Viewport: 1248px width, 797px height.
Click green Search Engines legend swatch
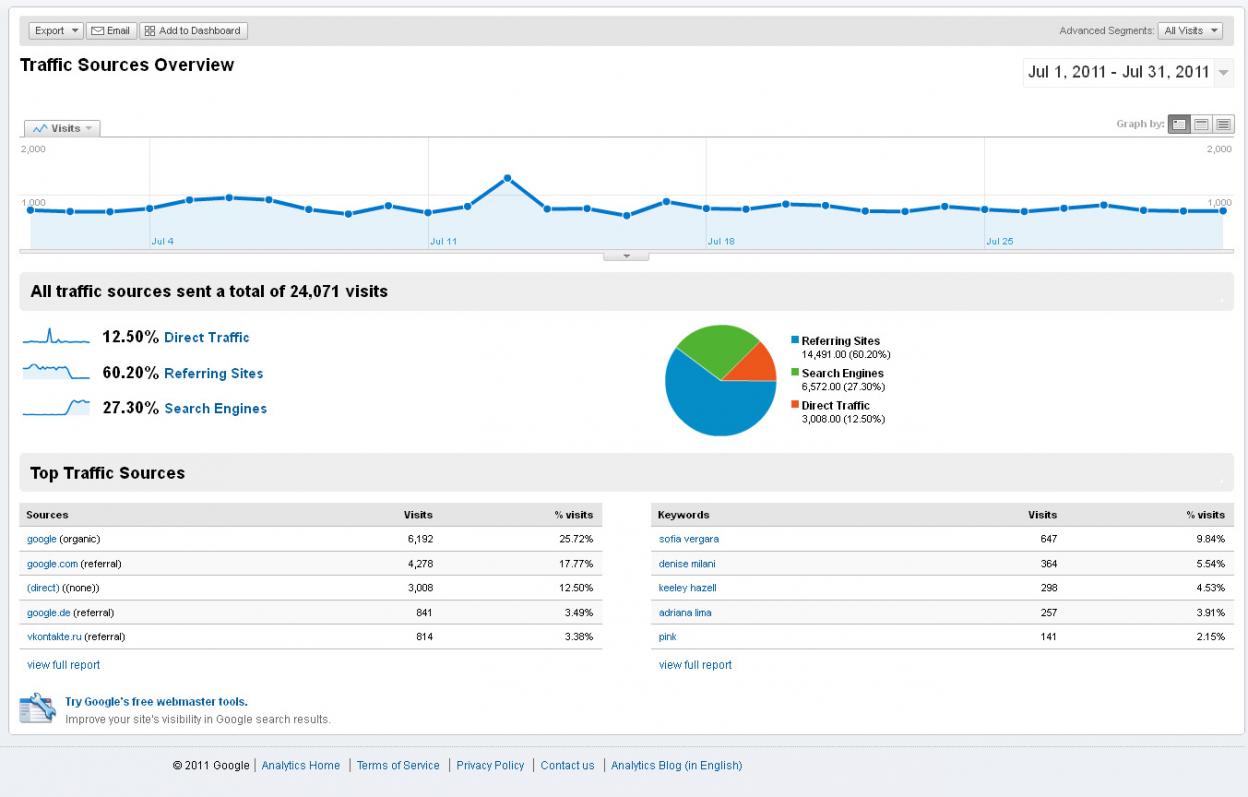coord(795,373)
